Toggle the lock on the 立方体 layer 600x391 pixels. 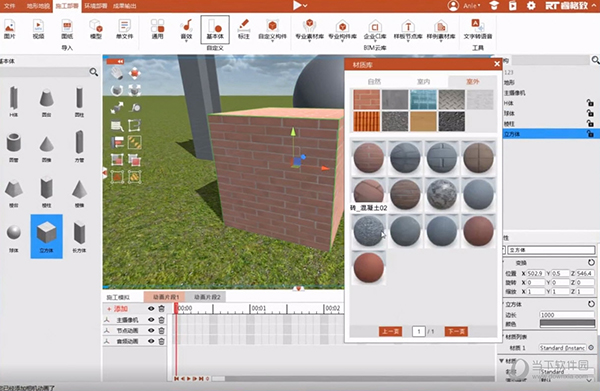coord(590,134)
